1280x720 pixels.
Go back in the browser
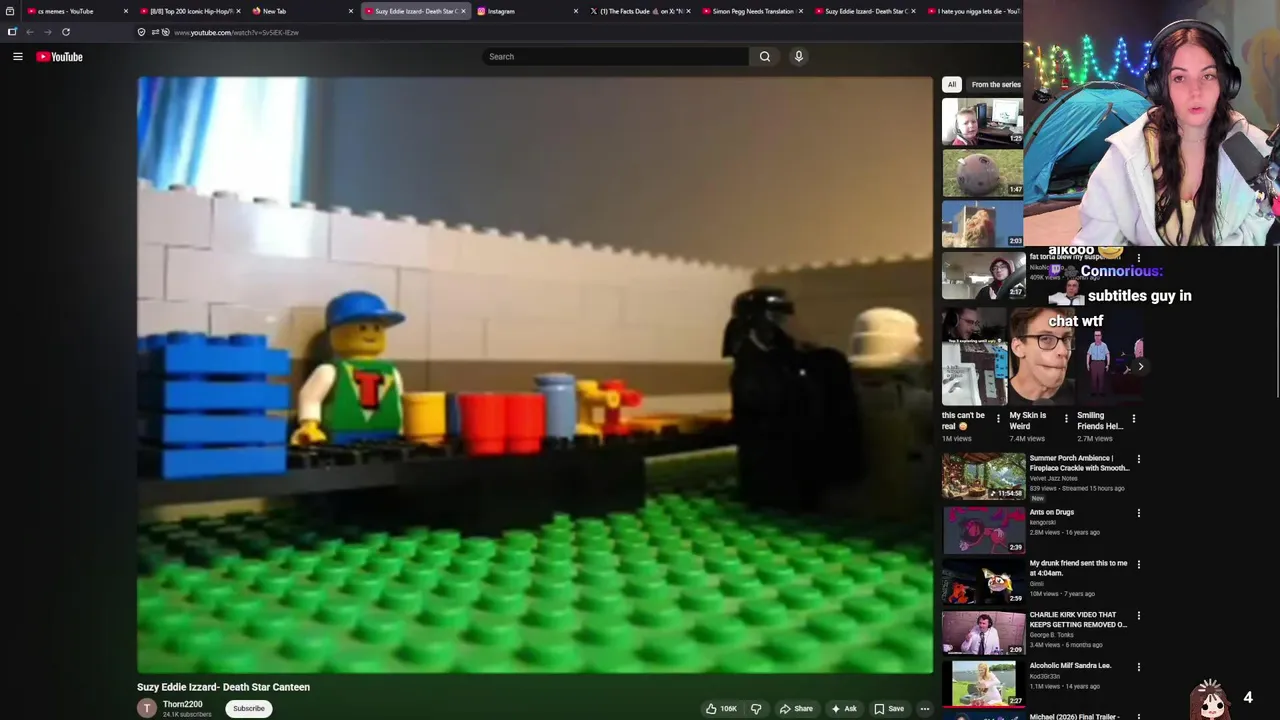30,32
